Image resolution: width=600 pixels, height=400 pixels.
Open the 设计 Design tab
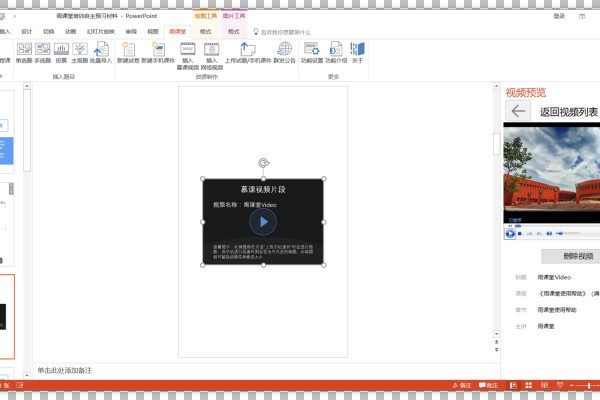27,31
